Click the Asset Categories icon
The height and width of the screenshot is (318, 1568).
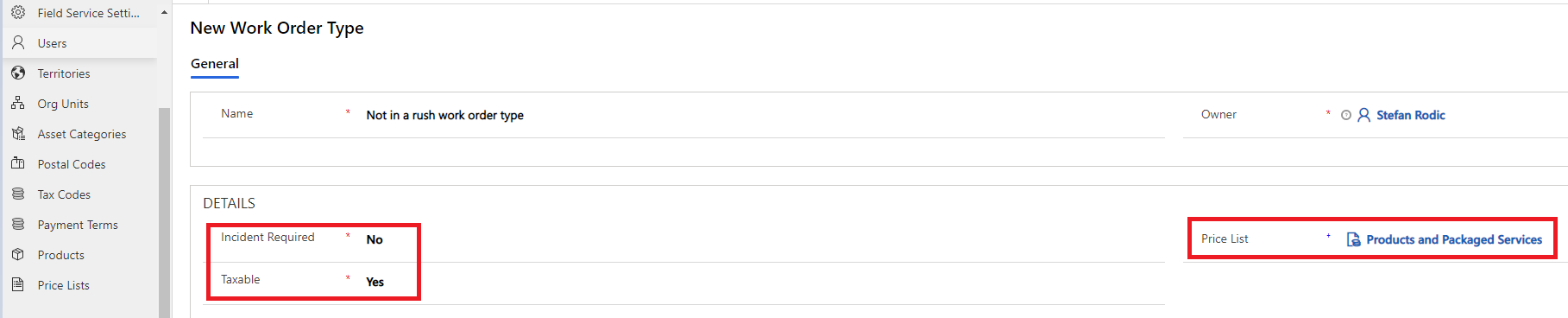[x=17, y=133]
